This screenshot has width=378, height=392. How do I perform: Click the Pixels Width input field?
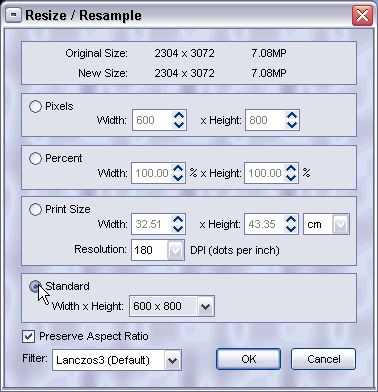(152, 120)
